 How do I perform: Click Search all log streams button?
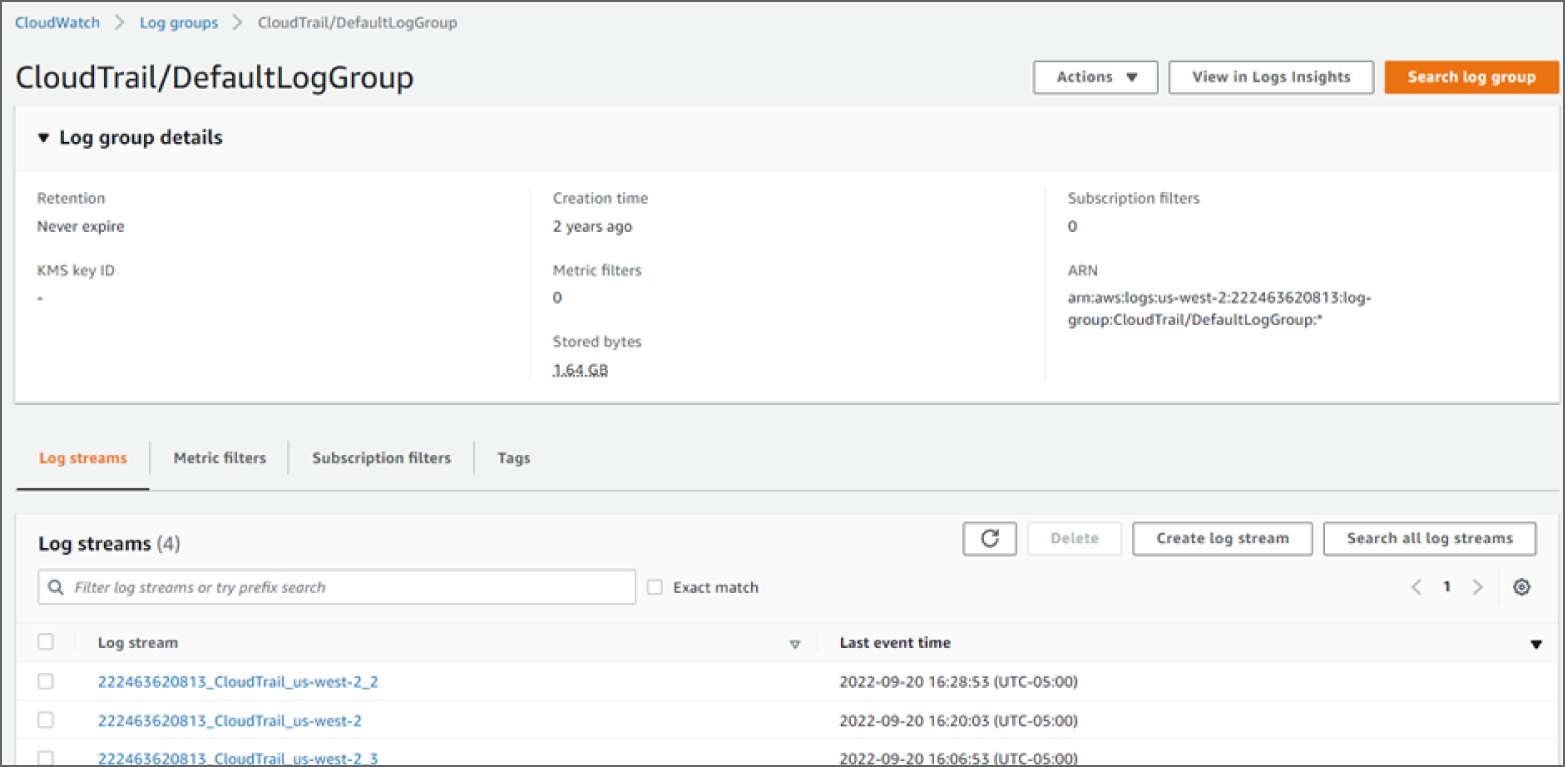(1430, 538)
